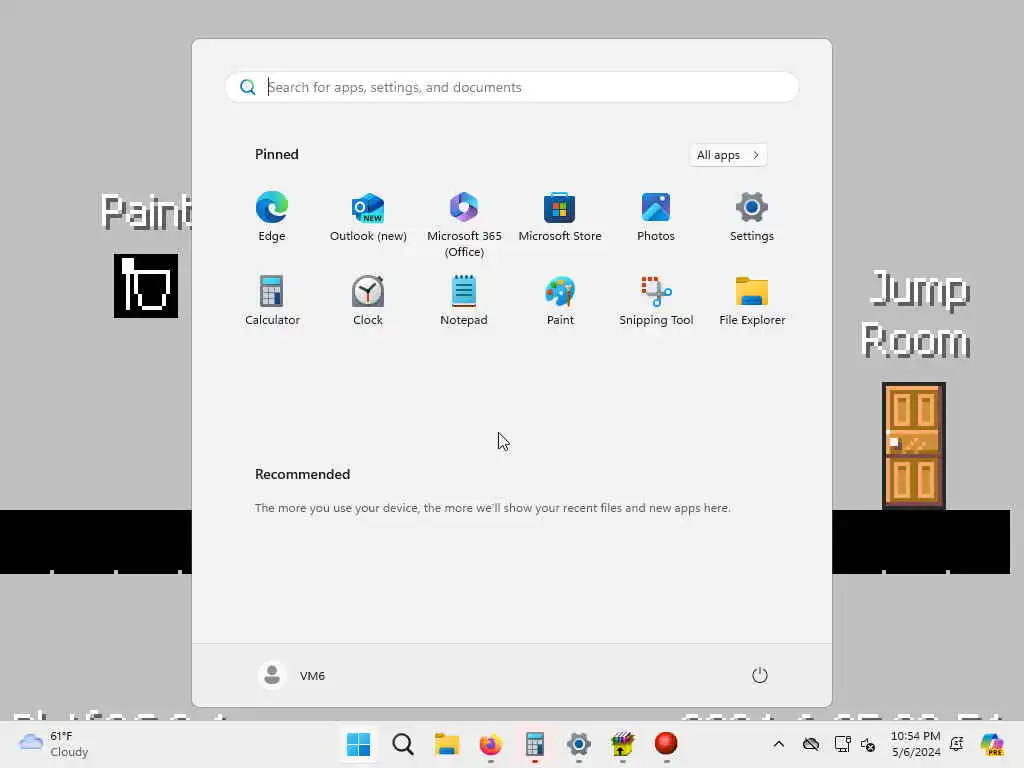
Task: Launch Notepad
Action: [464, 301]
